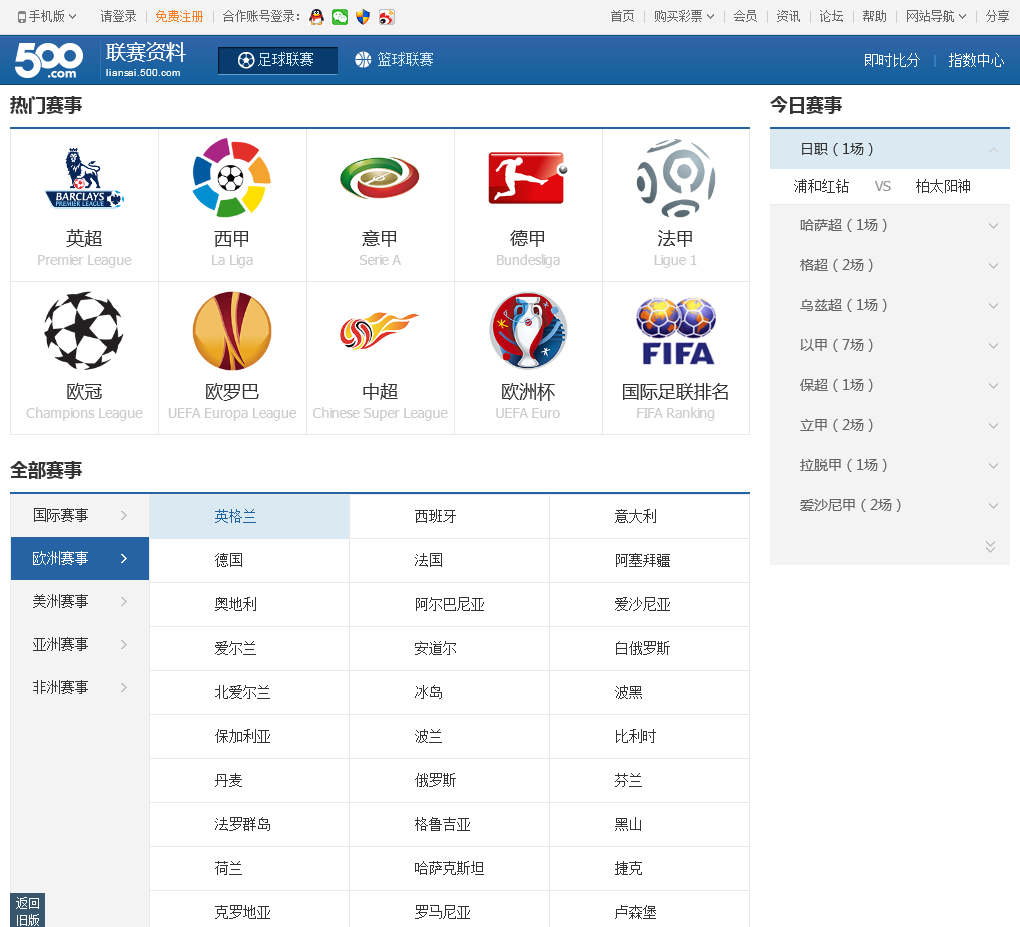Select 德国 country cell
Viewport: 1020px width, 927px height.
click(x=249, y=560)
